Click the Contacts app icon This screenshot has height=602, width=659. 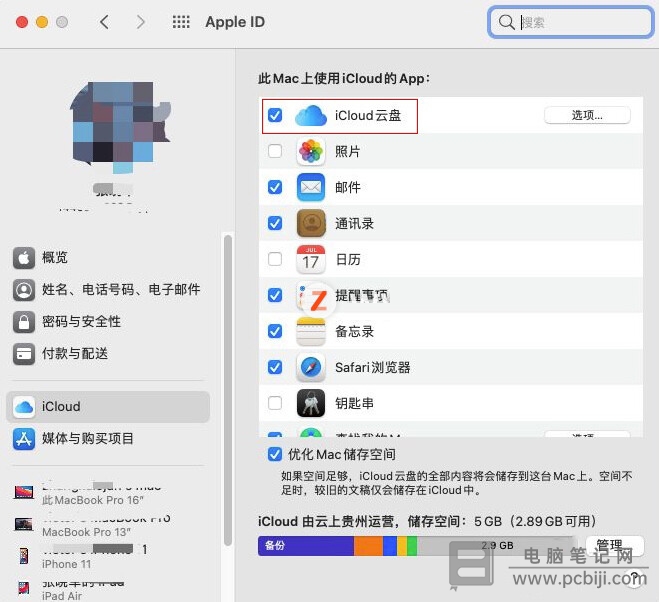tap(311, 223)
